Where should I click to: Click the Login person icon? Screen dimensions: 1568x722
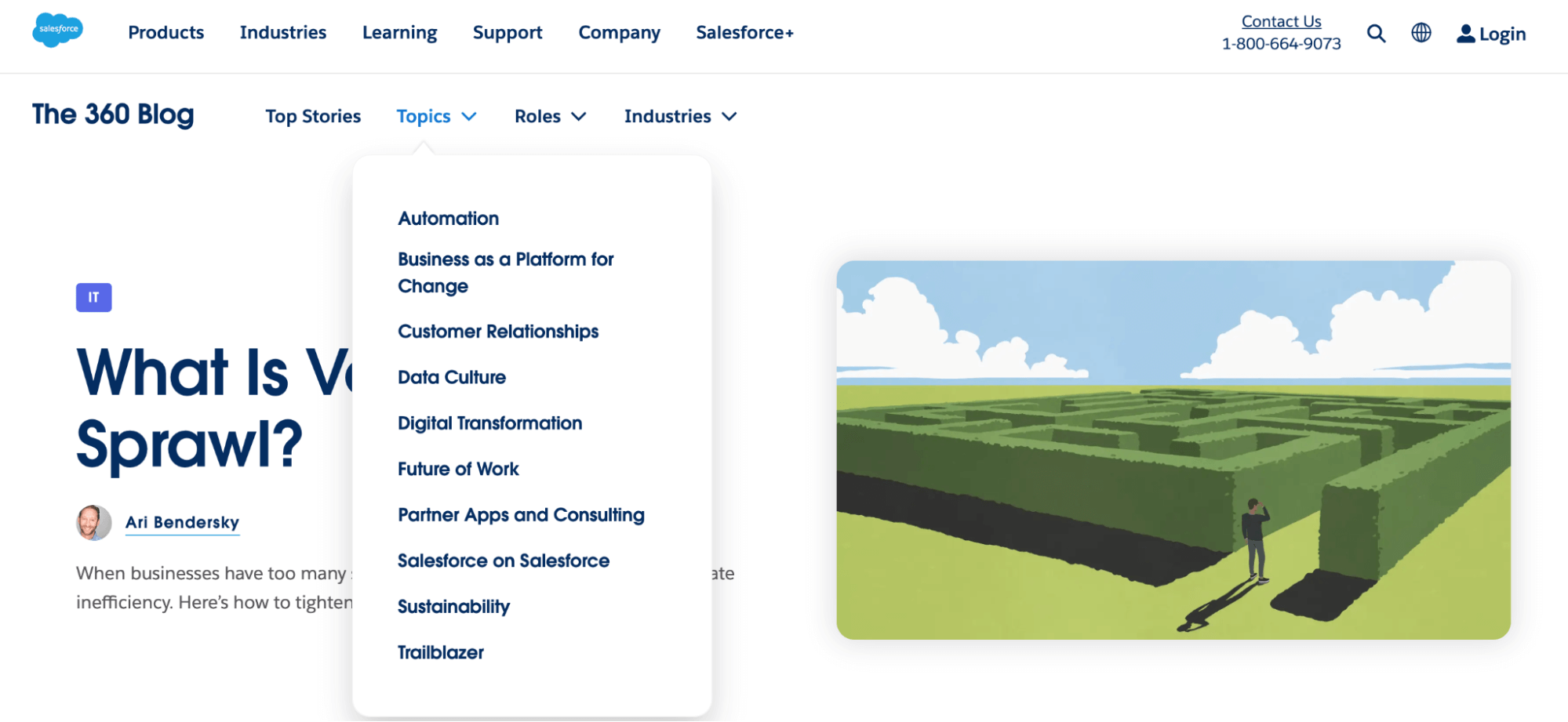click(1465, 34)
